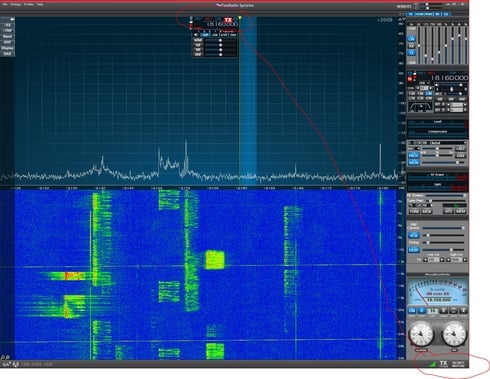Click the right round analog gauge

454,334
